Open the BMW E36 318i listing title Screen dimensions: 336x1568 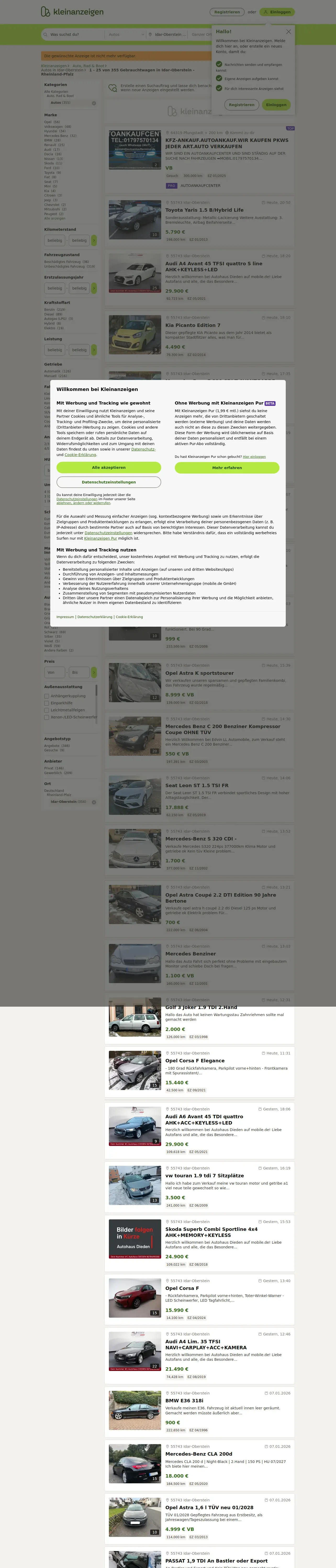(x=184, y=1400)
